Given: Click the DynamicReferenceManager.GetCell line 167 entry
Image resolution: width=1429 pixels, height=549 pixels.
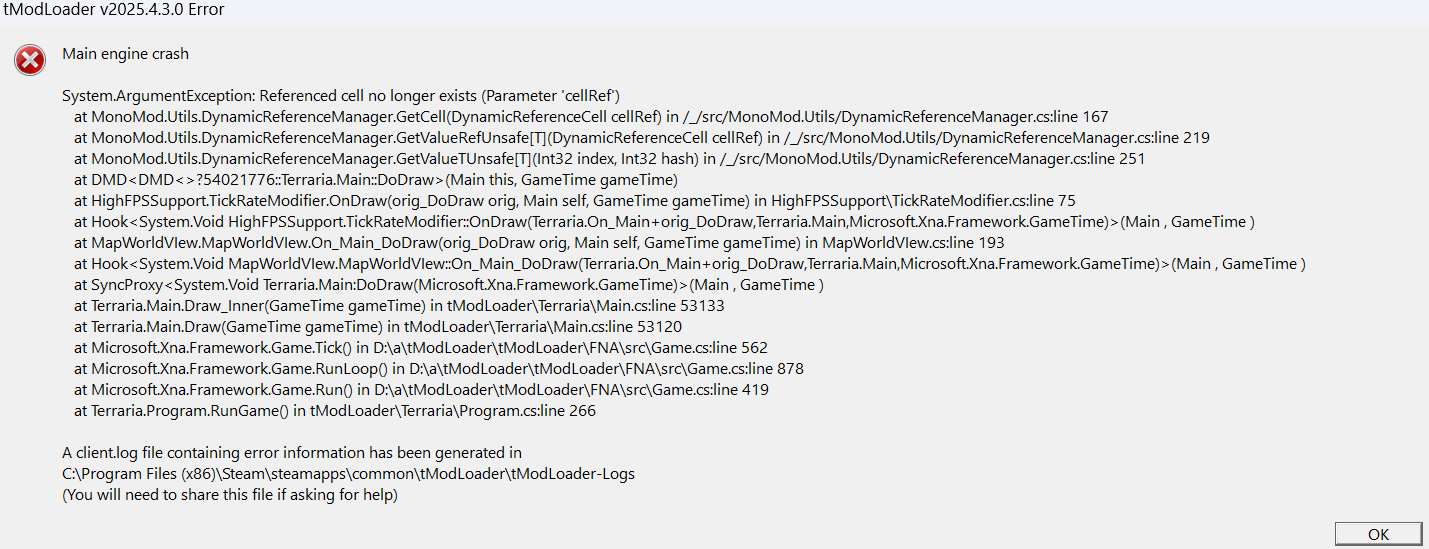Looking at the screenshot, I should pyautogui.click(x=591, y=117).
